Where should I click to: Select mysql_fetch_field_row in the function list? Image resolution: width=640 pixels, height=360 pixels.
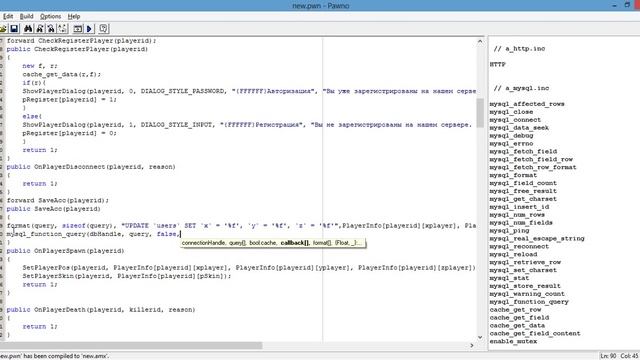click(531, 160)
